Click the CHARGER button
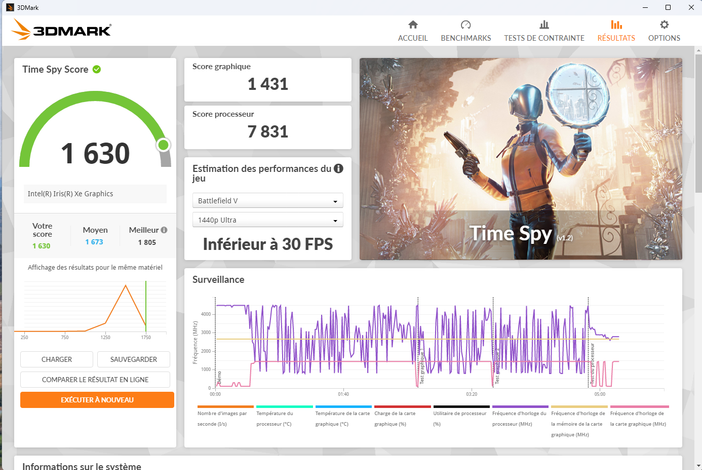Viewport: 702px width, 470px height. (56, 359)
